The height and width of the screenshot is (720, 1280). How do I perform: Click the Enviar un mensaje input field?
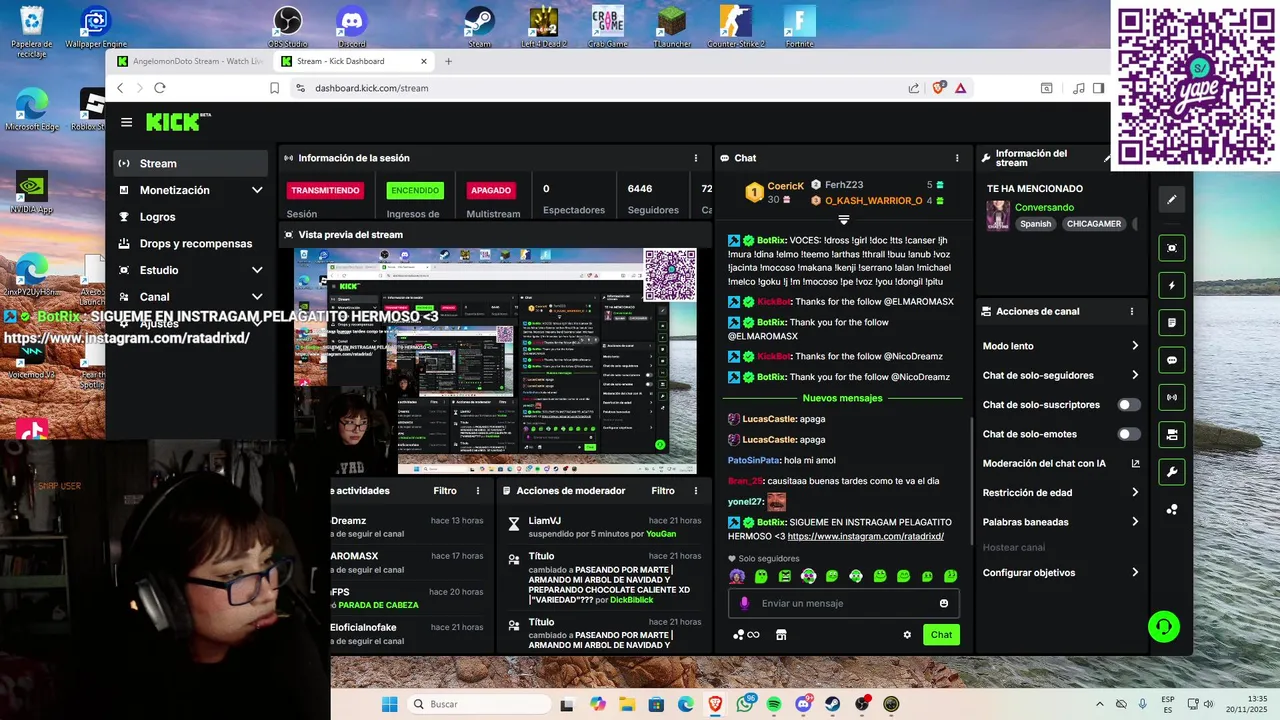[x=844, y=603]
